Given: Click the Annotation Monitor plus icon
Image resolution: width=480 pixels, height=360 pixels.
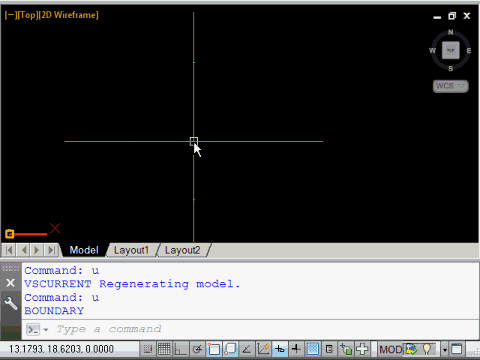Looking at the screenshot, I should 362,349.
